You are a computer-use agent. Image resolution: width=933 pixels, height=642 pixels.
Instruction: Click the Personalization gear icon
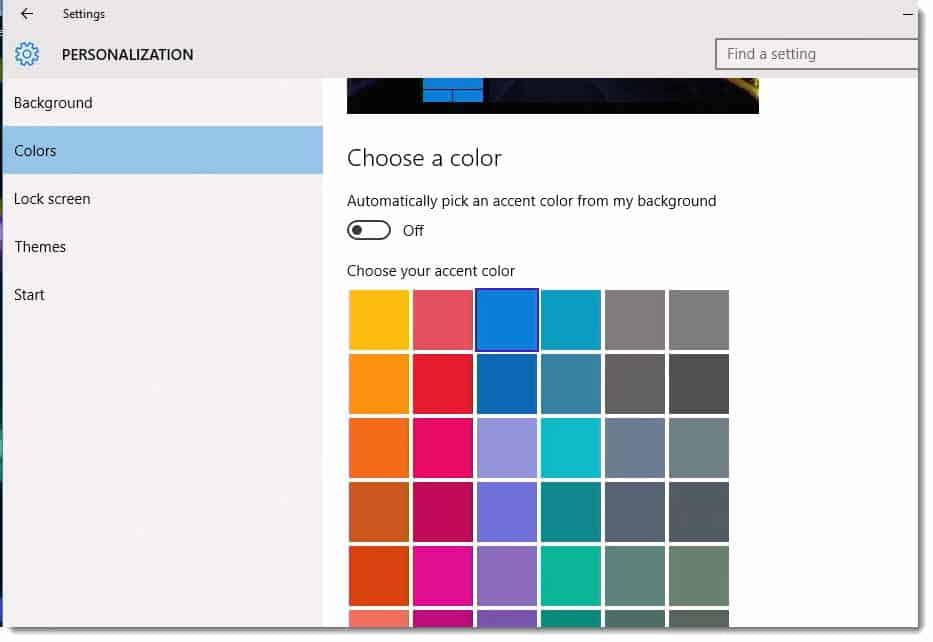(x=27, y=54)
